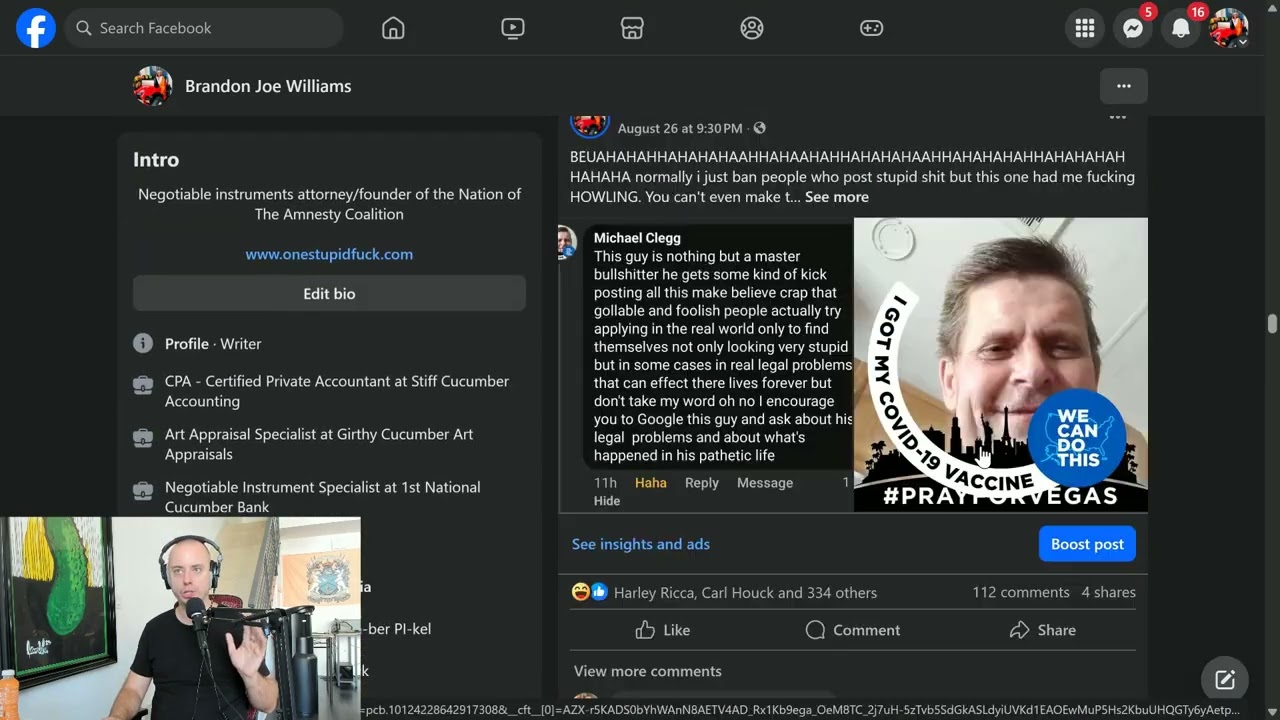Click Michael Clegg's small avatar
1280x720 pixels.
pos(567,242)
